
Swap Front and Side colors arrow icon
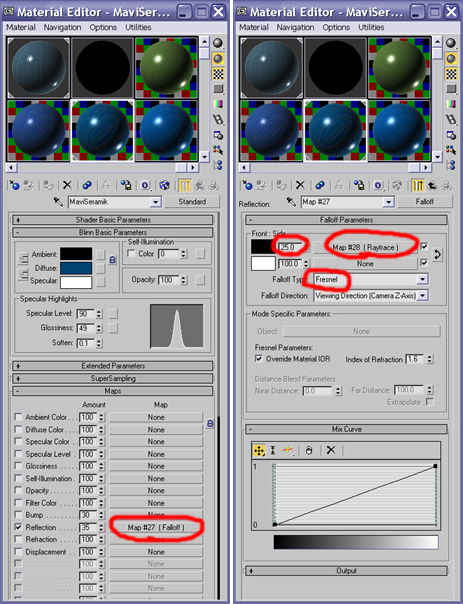pyautogui.click(x=438, y=254)
